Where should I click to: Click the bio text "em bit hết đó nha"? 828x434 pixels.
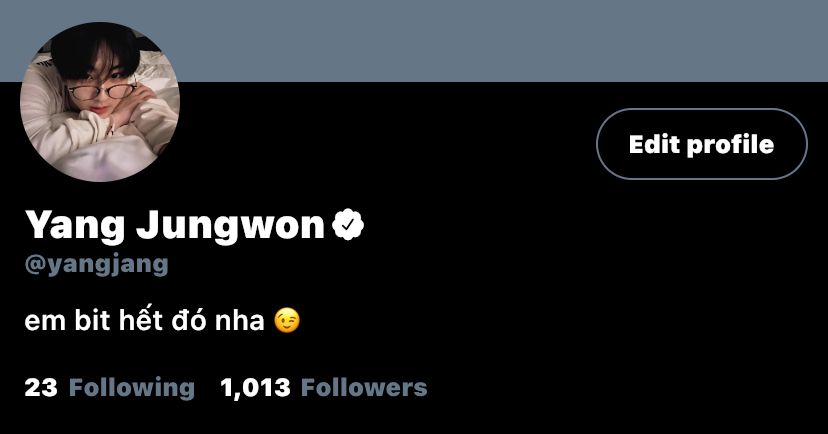click(x=144, y=320)
